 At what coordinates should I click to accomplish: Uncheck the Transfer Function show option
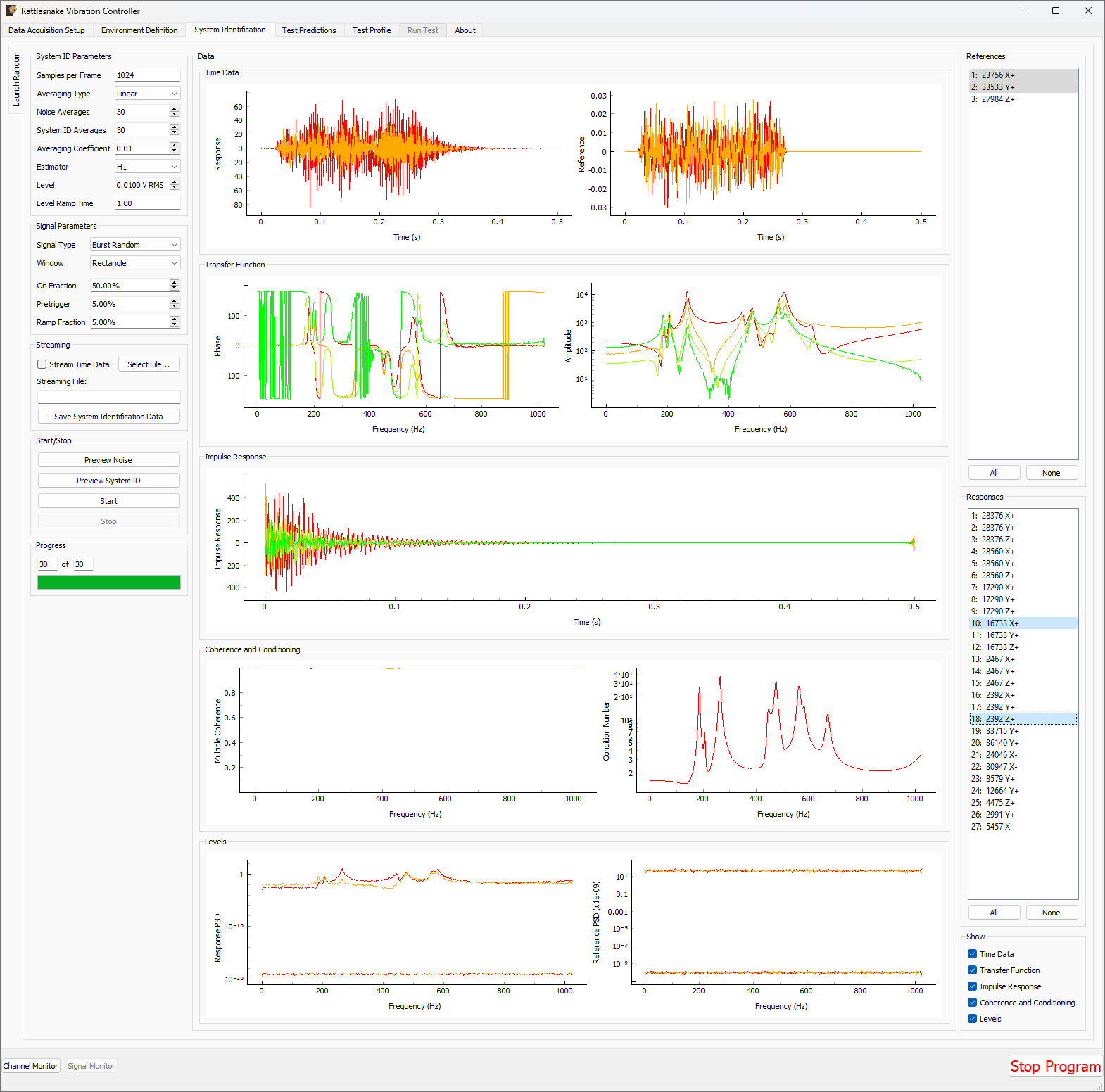[x=972, y=970]
